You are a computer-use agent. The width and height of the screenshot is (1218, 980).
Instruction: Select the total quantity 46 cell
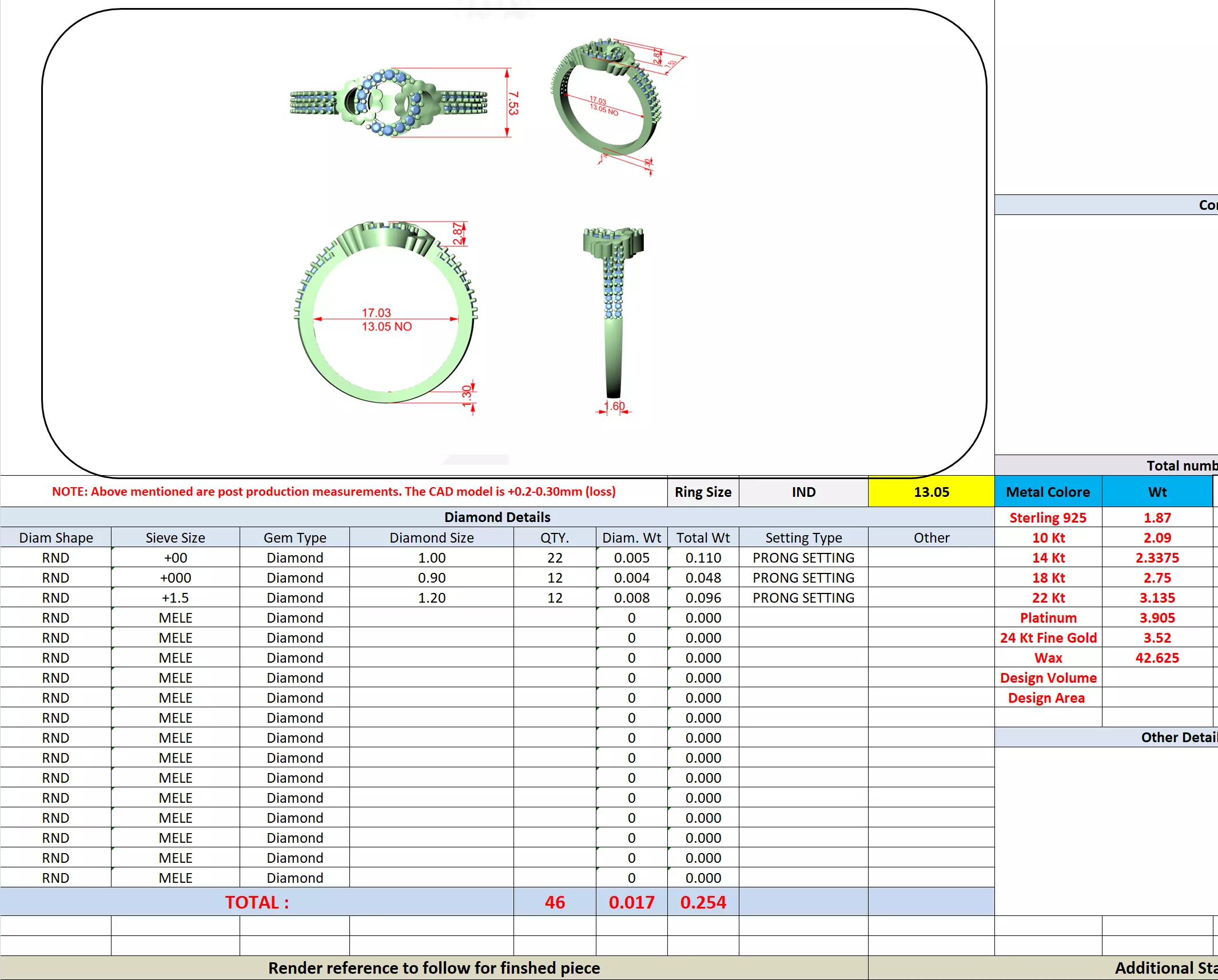pos(555,902)
